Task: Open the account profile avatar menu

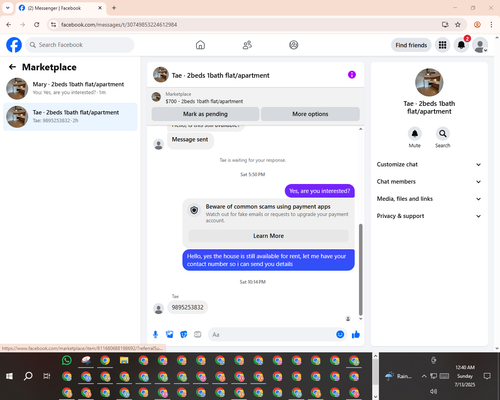Action: (480, 45)
